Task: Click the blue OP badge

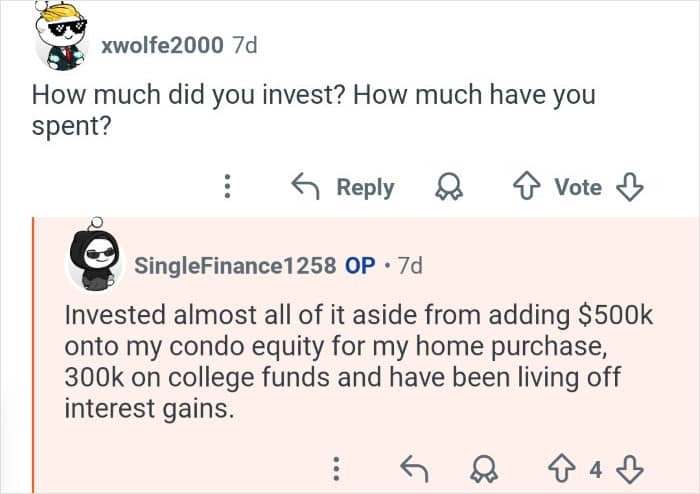Action: [x=360, y=266]
